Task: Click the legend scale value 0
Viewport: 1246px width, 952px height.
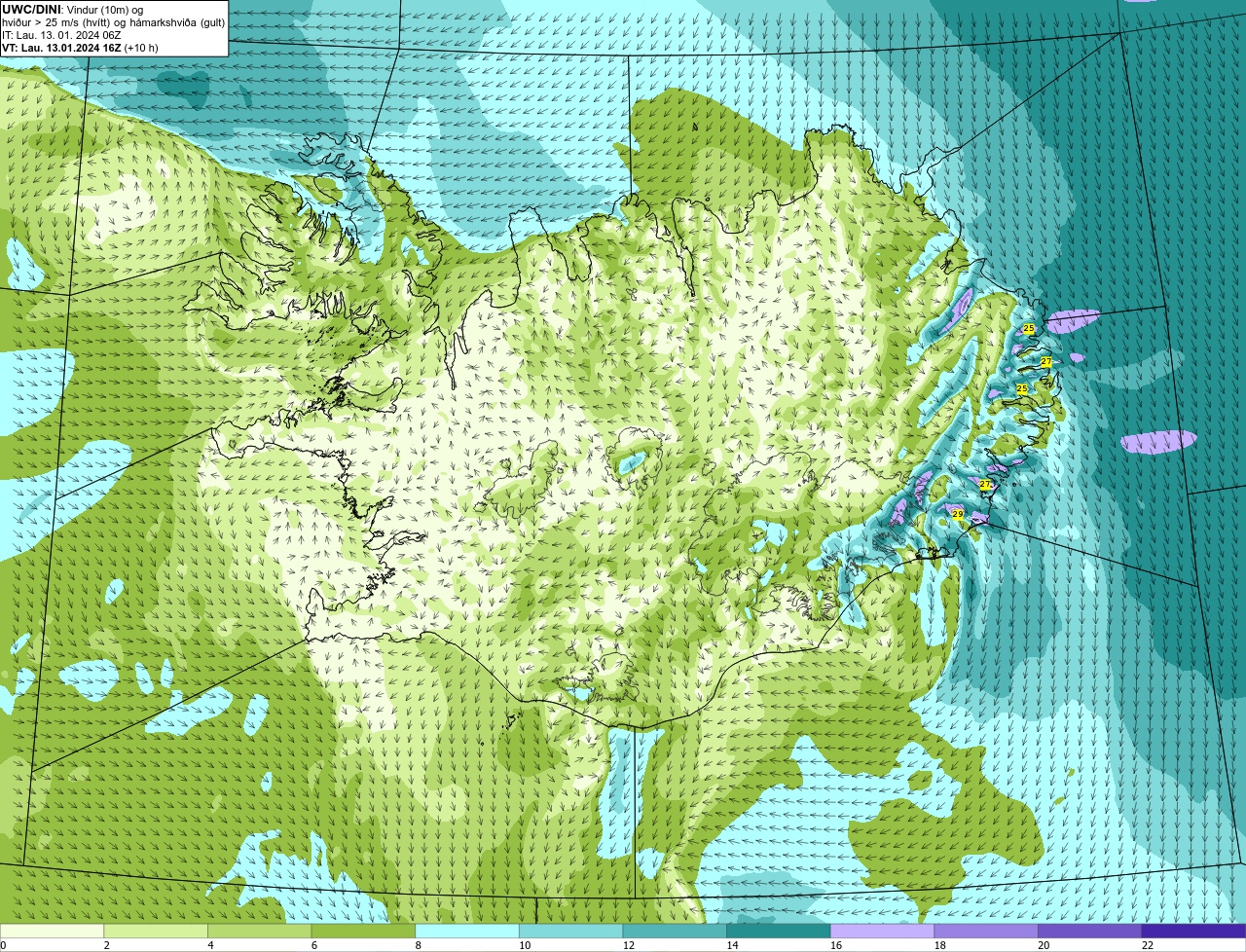Action: coord(4,945)
